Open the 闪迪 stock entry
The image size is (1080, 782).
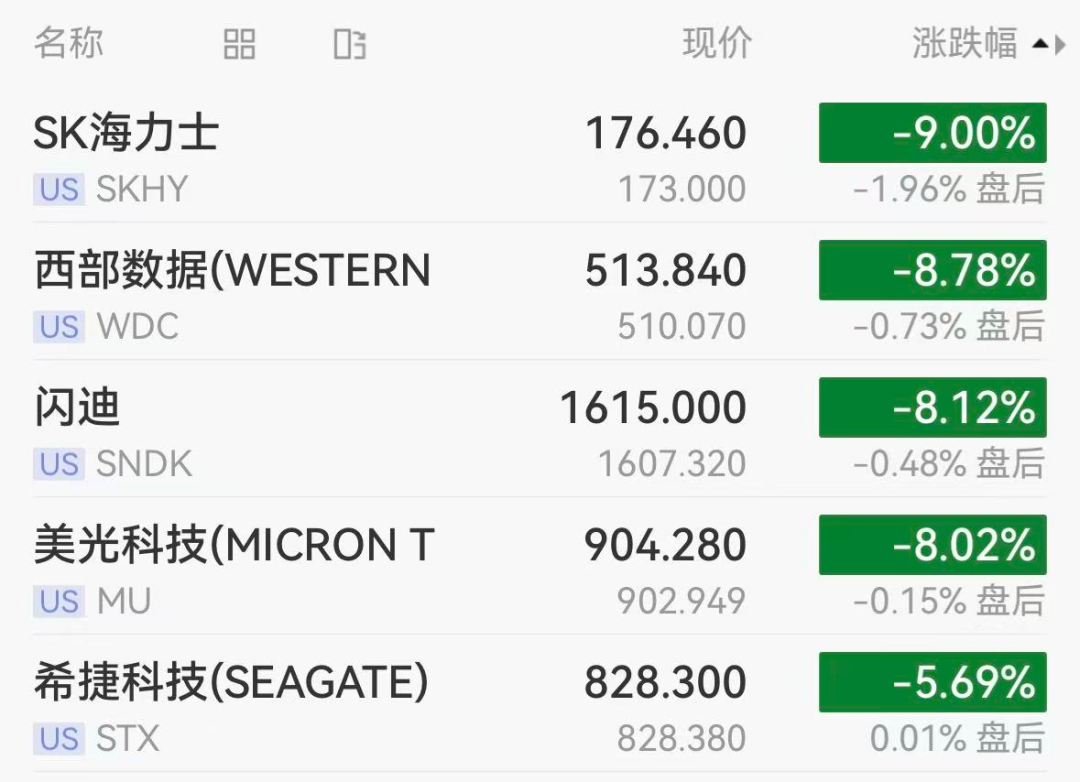point(539,428)
